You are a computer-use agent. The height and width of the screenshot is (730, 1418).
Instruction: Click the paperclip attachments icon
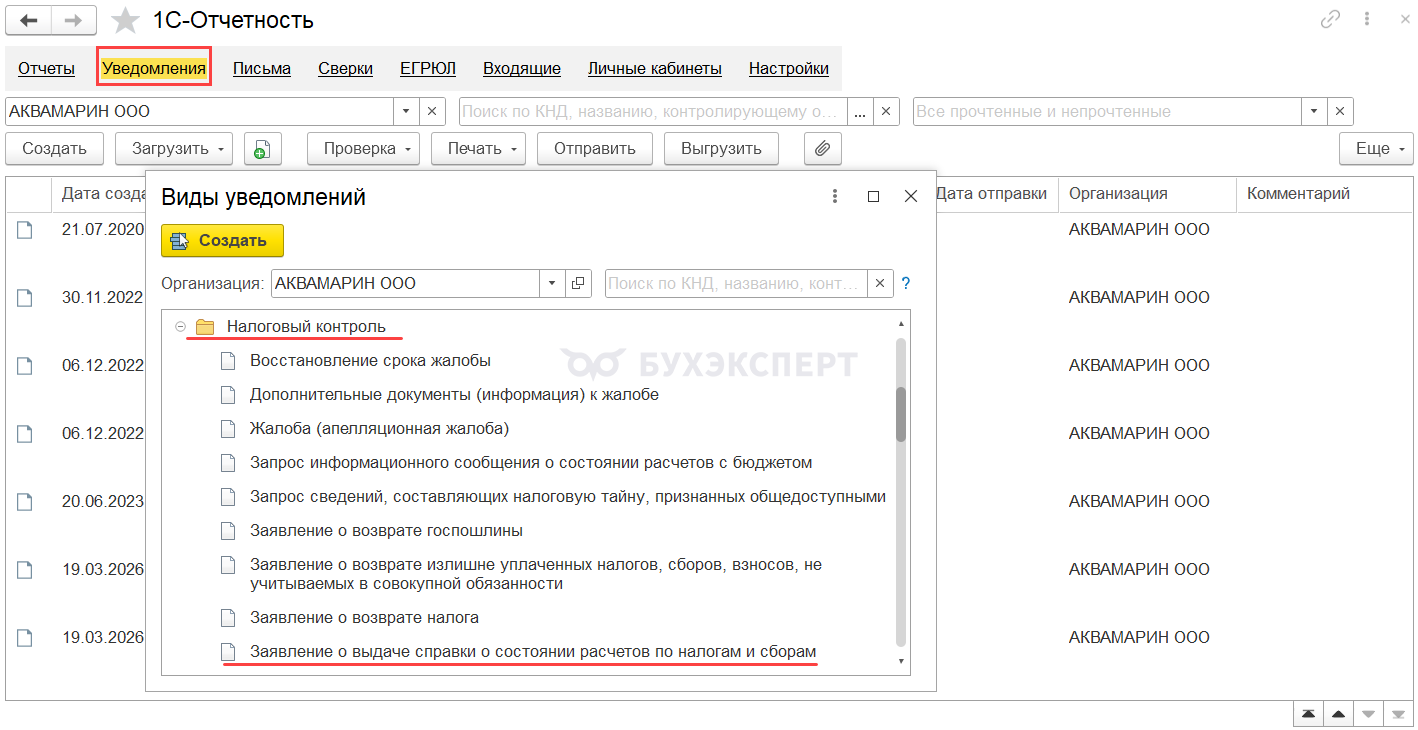tap(823, 149)
